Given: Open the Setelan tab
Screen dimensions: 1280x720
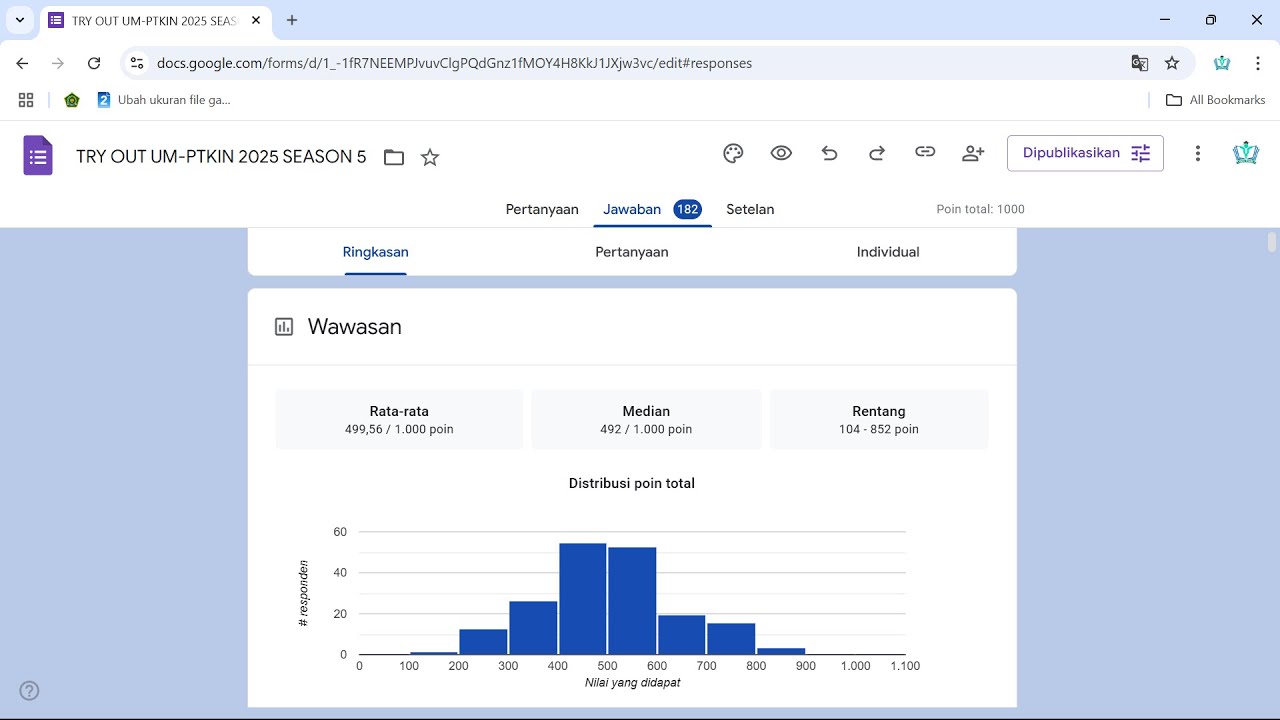Looking at the screenshot, I should click(750, 209).
